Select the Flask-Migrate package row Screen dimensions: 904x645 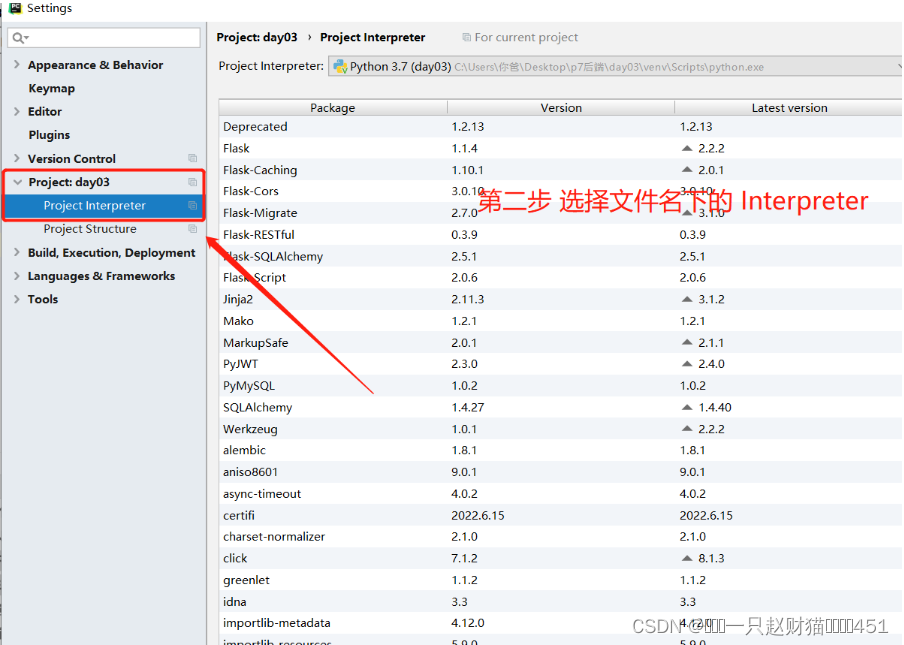click(x=560, y=213)
